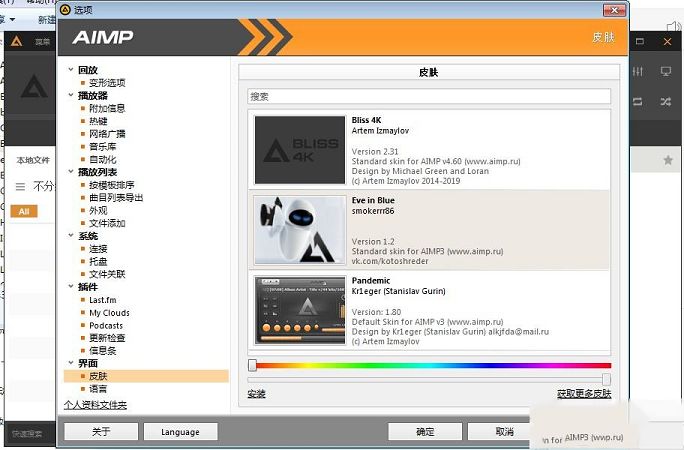
Task: Click the 搜索 skin search field
Action: [x=429, y=96]
